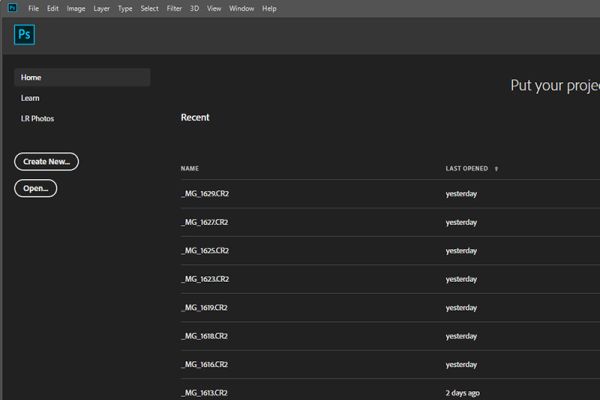The height and width of the screenshot is (400, 600).
Task: Open recent file _MG_1613.CR2
Action: pyautogui.click(x=204, y=393)
